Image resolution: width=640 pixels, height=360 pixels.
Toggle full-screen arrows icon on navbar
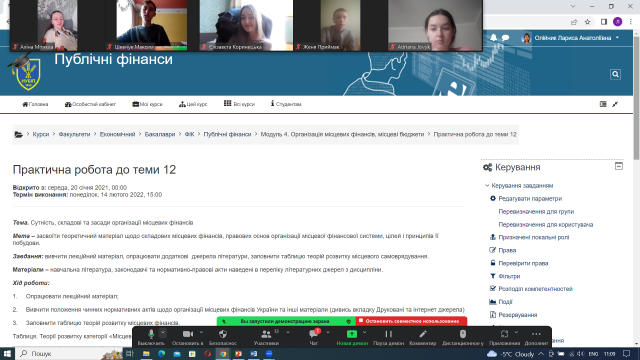pyautogui.click(x=615, y=104)
